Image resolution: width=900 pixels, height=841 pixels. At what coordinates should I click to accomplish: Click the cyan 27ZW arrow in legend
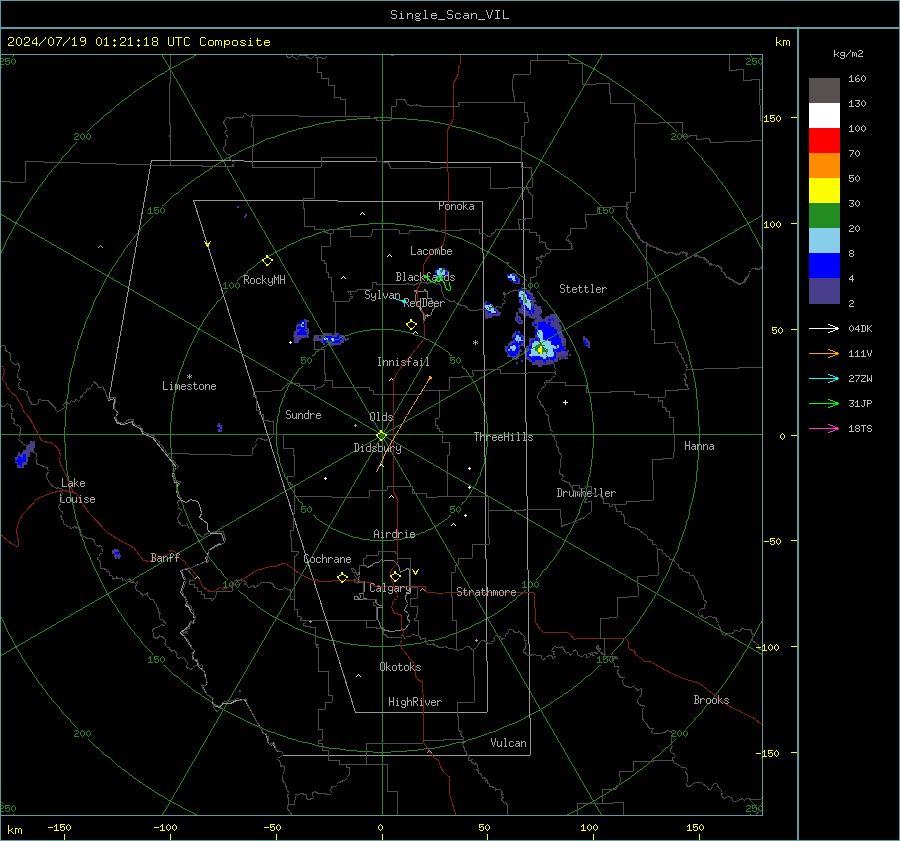(x=824, y=379)
